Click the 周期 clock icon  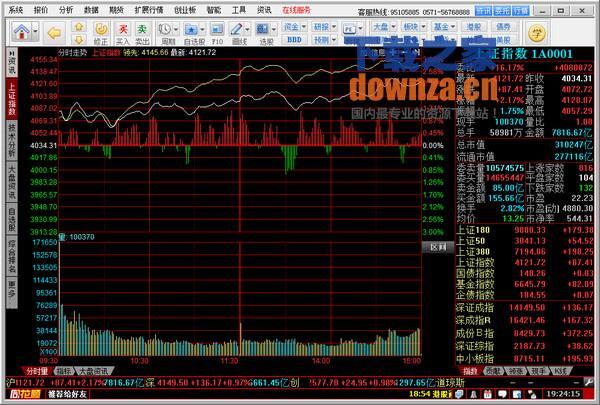tap(165, 30)
